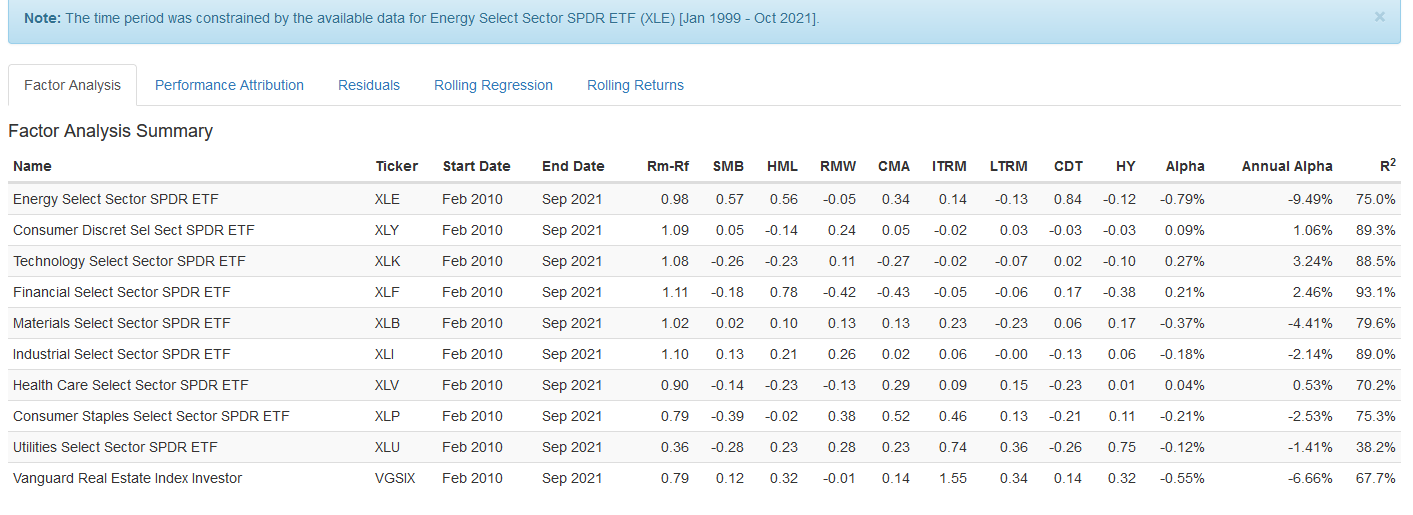Image resolution: width=1413 pixels, height=515 pixels.
Task: Open the Residuals tab
Action: [x=369, y=85]
